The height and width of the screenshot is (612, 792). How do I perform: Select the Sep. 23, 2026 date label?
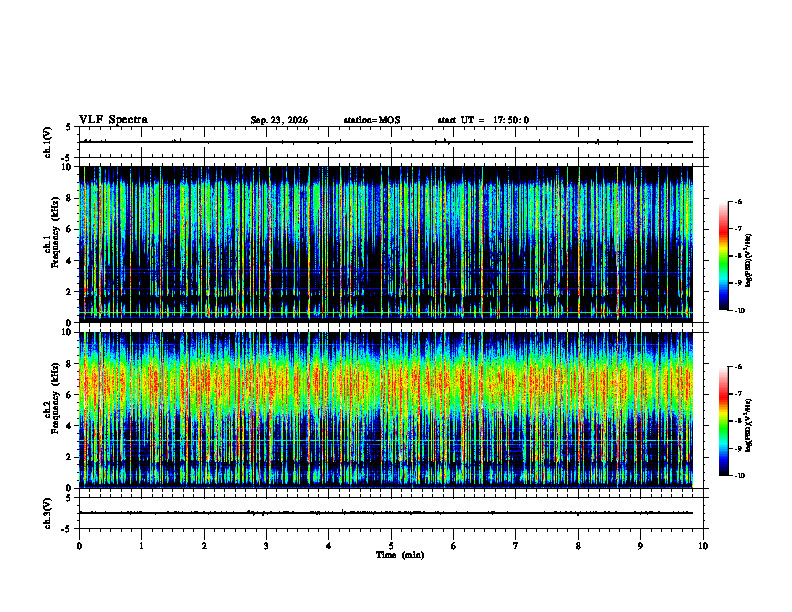[x=279, y=120]
